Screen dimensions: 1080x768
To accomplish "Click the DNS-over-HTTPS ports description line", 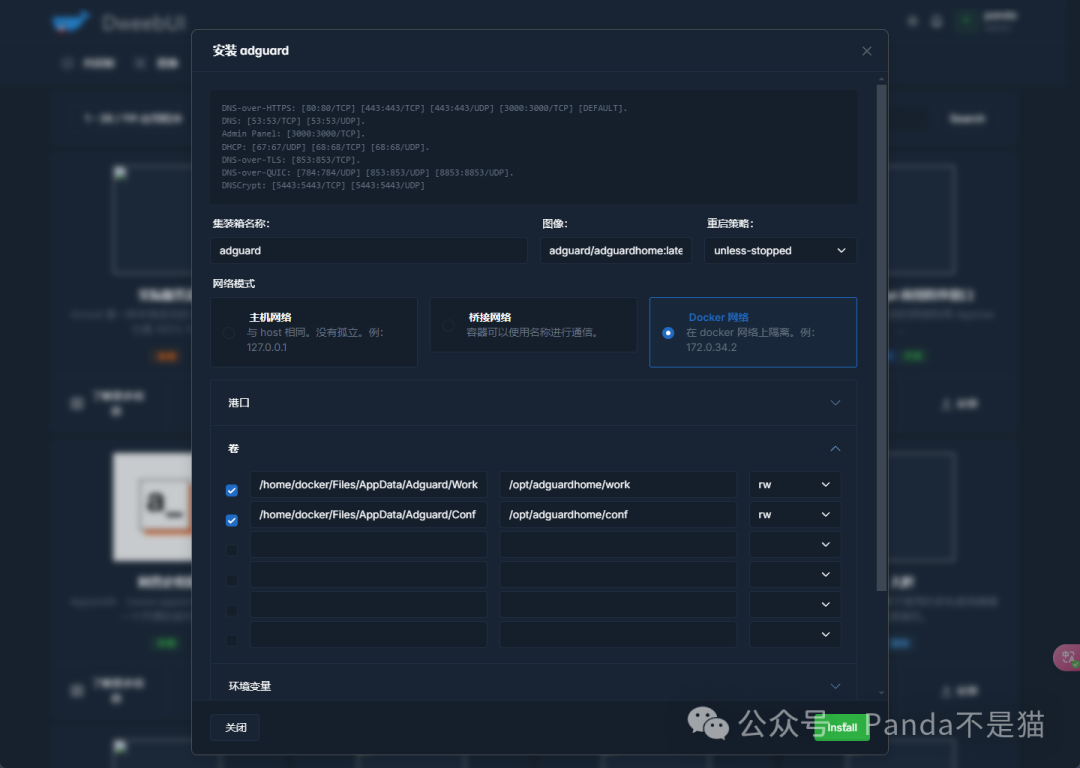I will pyautogui.click(x=424, y=108).
